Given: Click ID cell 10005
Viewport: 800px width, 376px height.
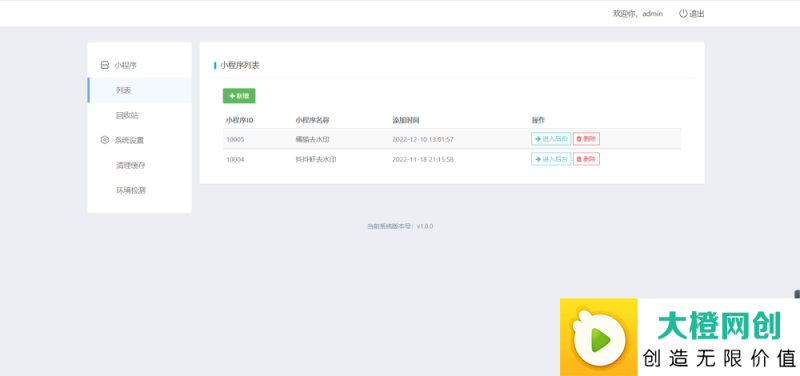Looking at the screenshot, I should (x=235, y=139).
